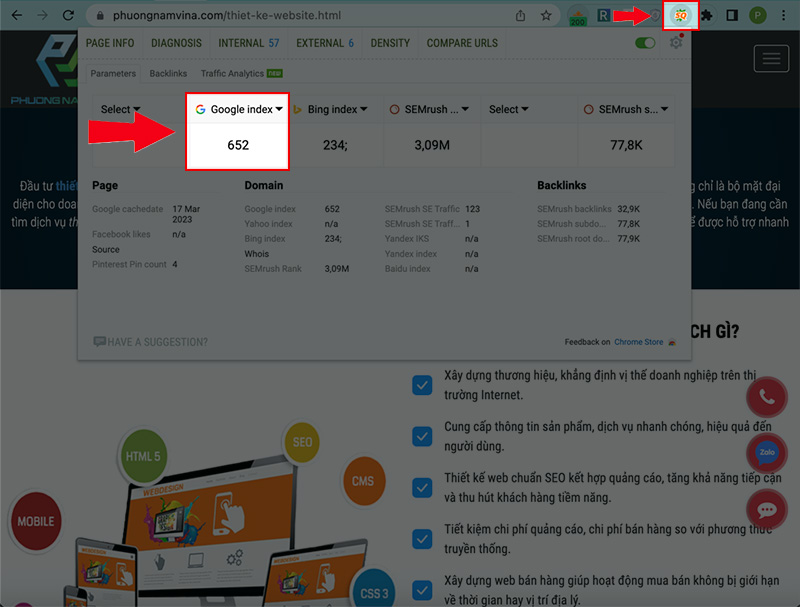Expand the second Select dropdown
Image resolution: width=800 pixels, height=607 pixels.
(x=509, y=109)
